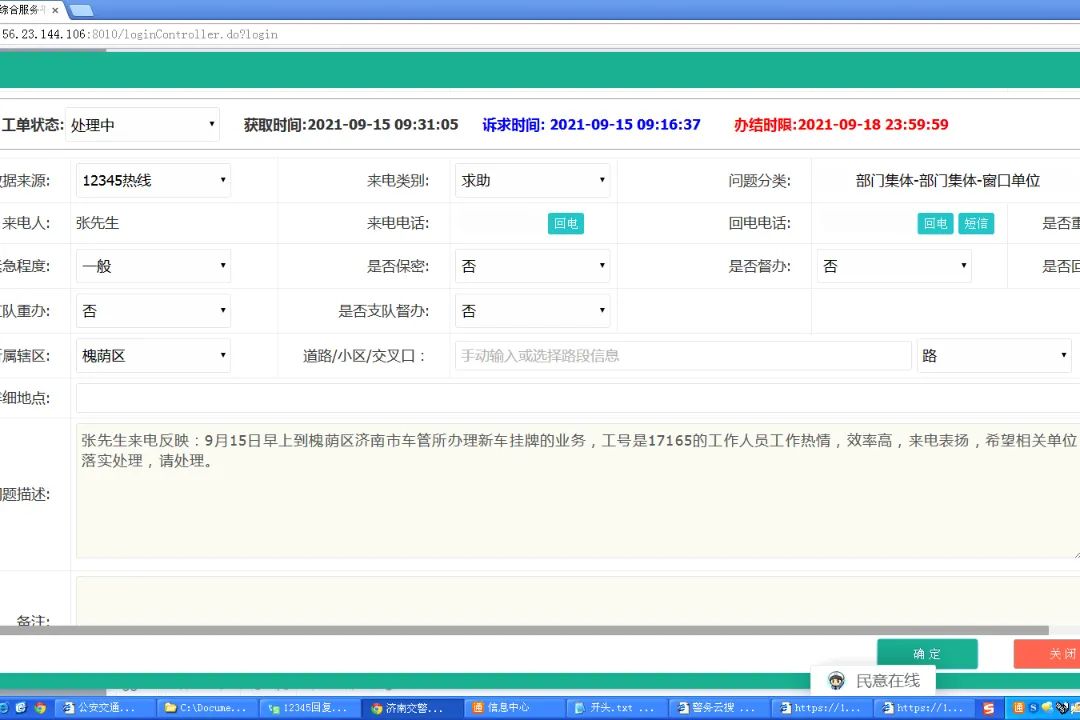Switch to the 济南交警 window on taskbar
Screen dimensions: 1080x720
[x=411, y=708]
